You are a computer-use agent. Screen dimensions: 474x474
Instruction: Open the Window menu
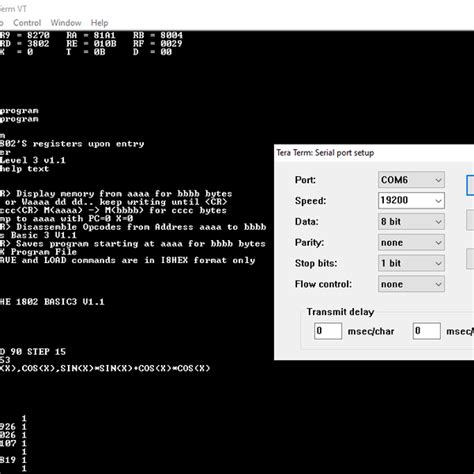coord(66,23)
